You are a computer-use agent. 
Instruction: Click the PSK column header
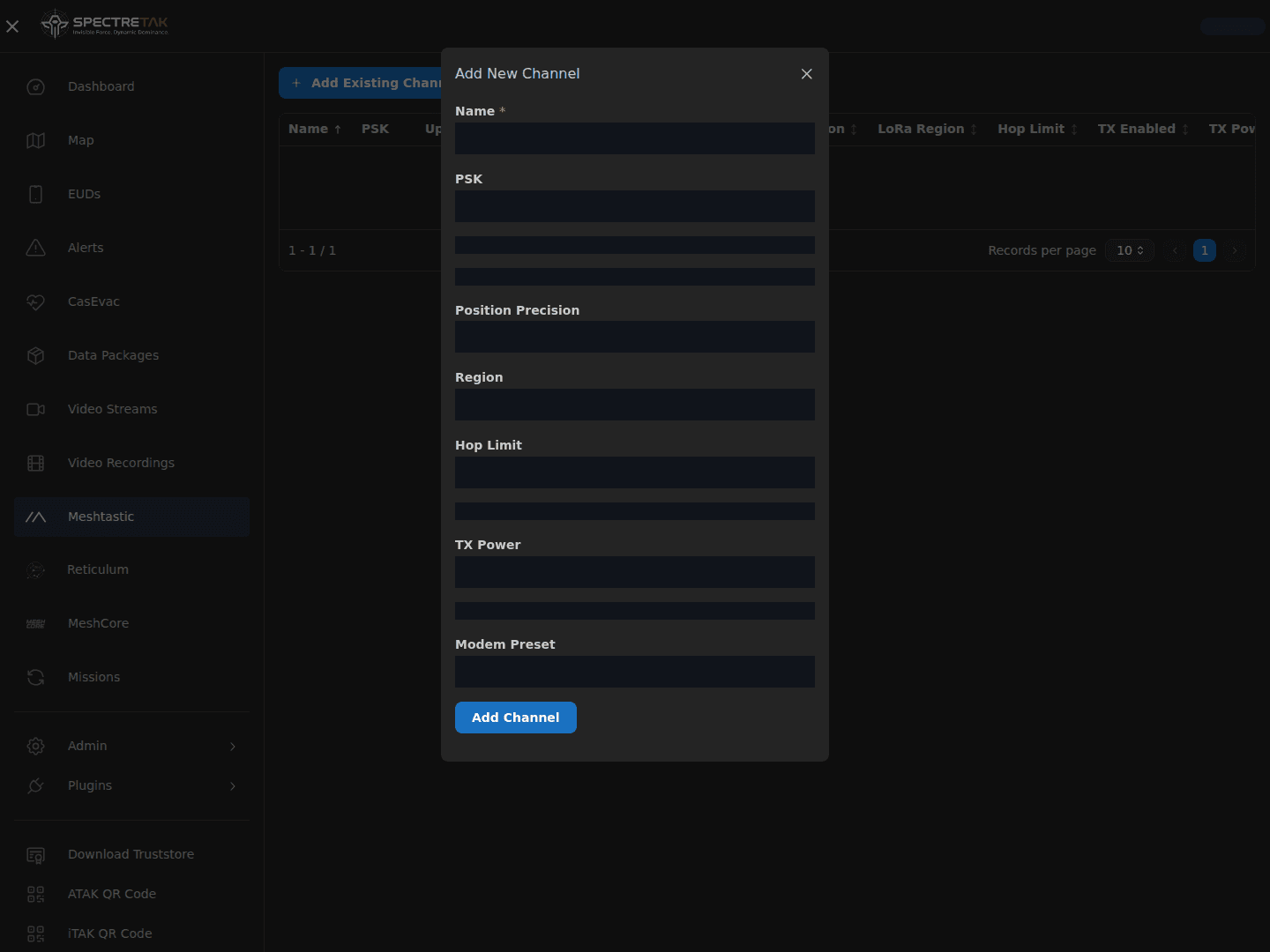click(375, 129)
